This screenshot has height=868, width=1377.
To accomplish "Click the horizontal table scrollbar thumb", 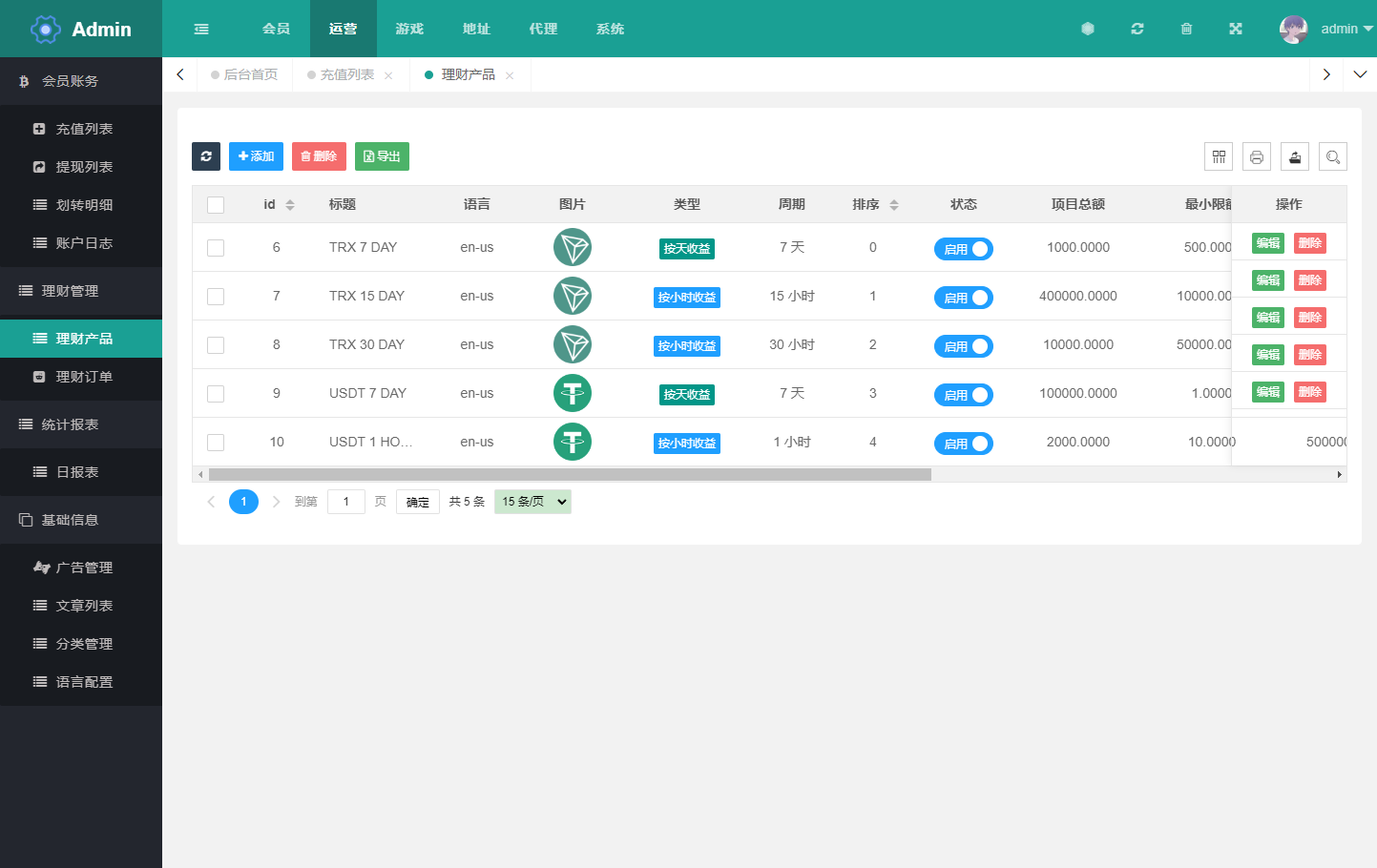I will (x=570, y=474).
